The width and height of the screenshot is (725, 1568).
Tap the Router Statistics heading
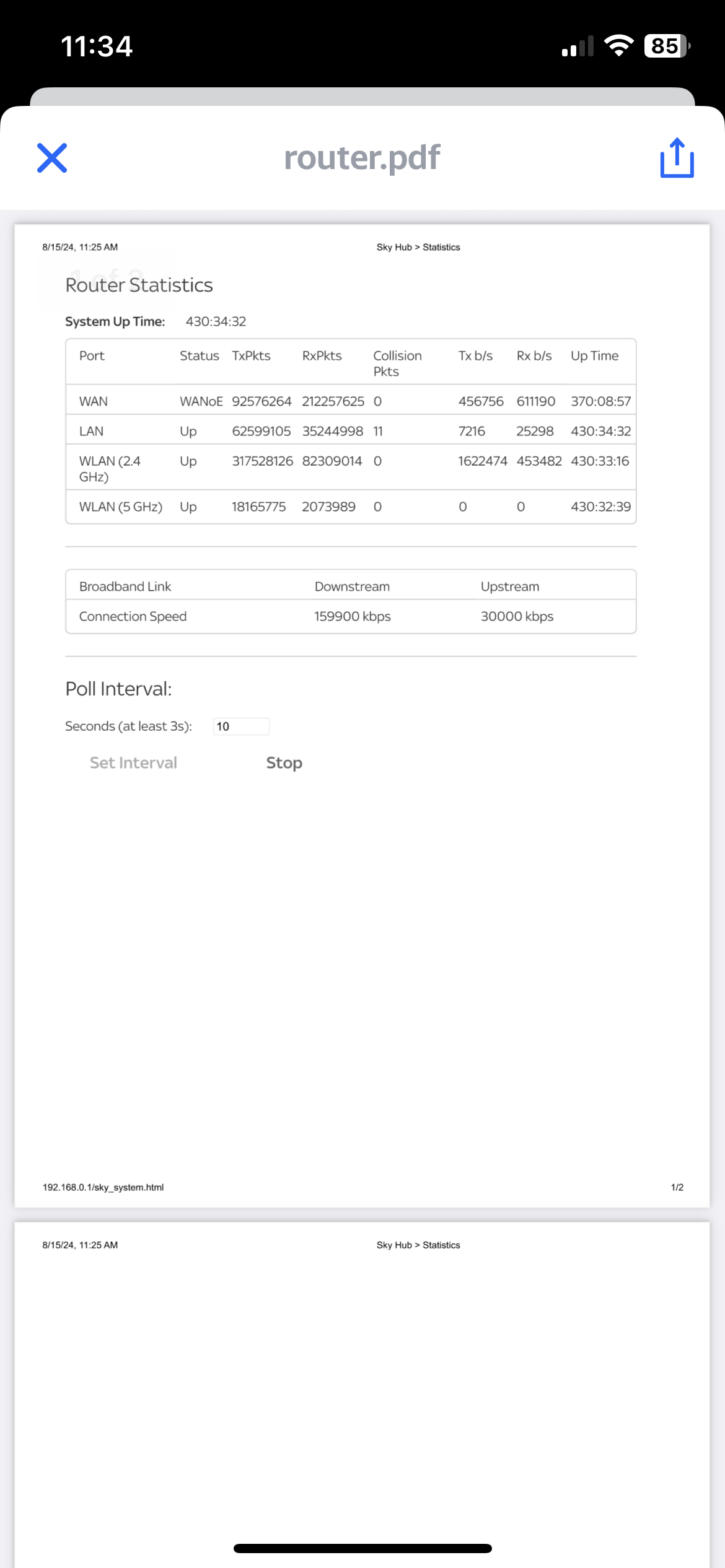139,285
